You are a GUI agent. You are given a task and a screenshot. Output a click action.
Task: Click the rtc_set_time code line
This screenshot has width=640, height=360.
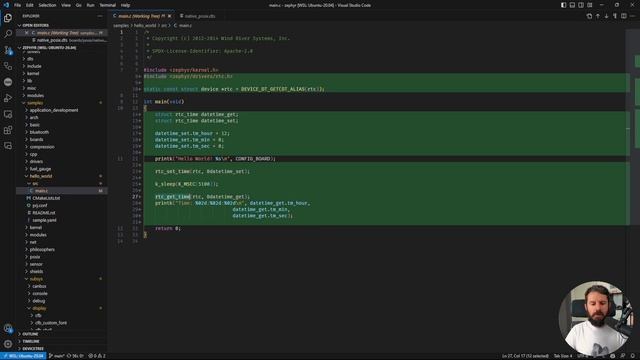click(202, 171)
